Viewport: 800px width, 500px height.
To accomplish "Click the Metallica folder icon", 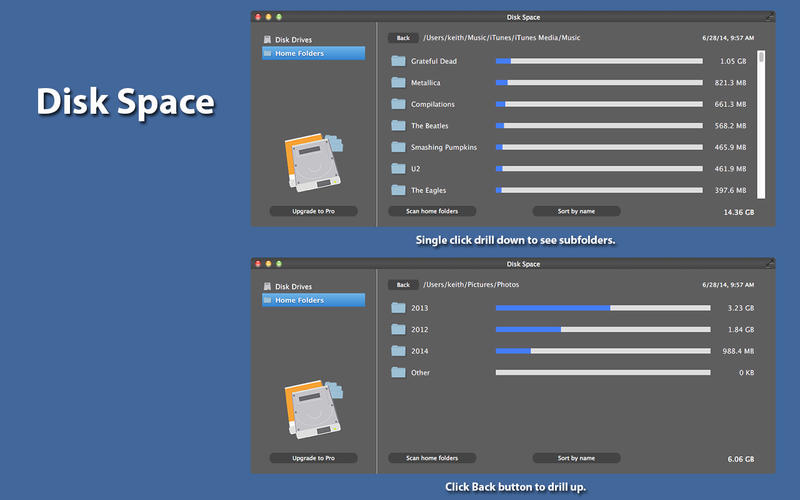I will point(398,82).
